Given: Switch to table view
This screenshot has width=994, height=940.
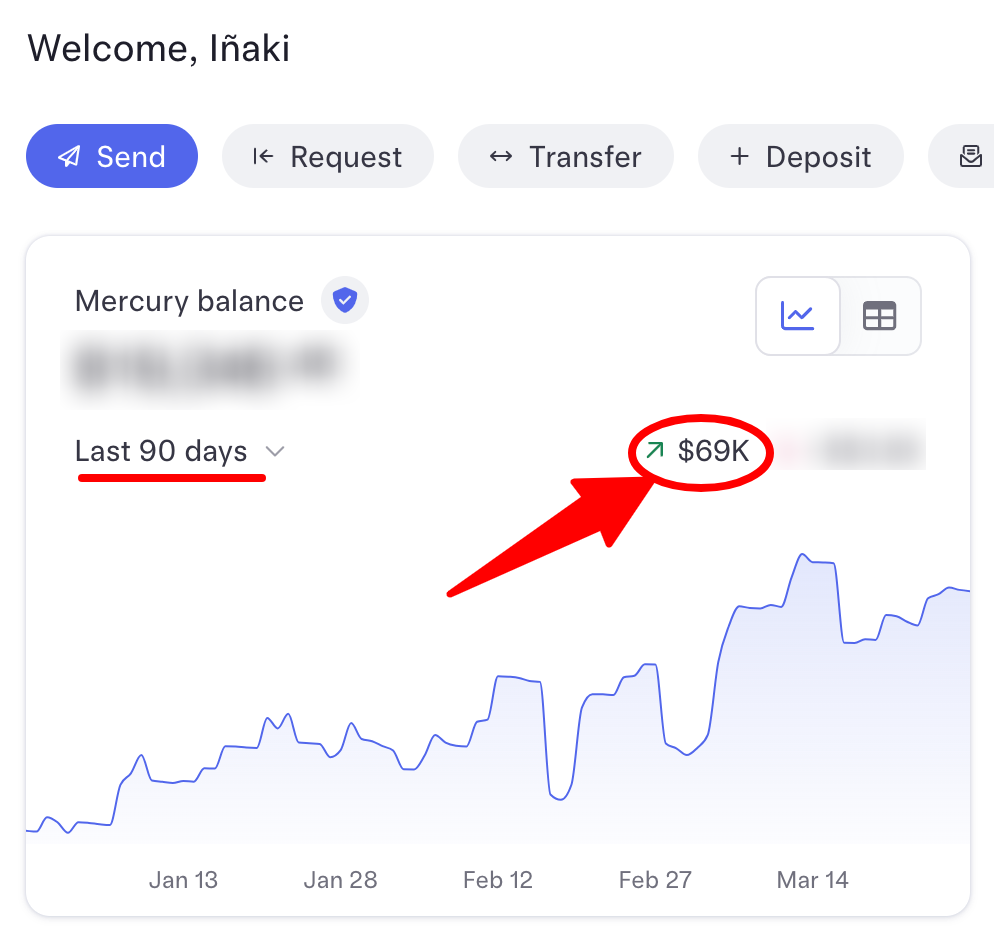Looking at the screenshot, I should tap(879, 315).
